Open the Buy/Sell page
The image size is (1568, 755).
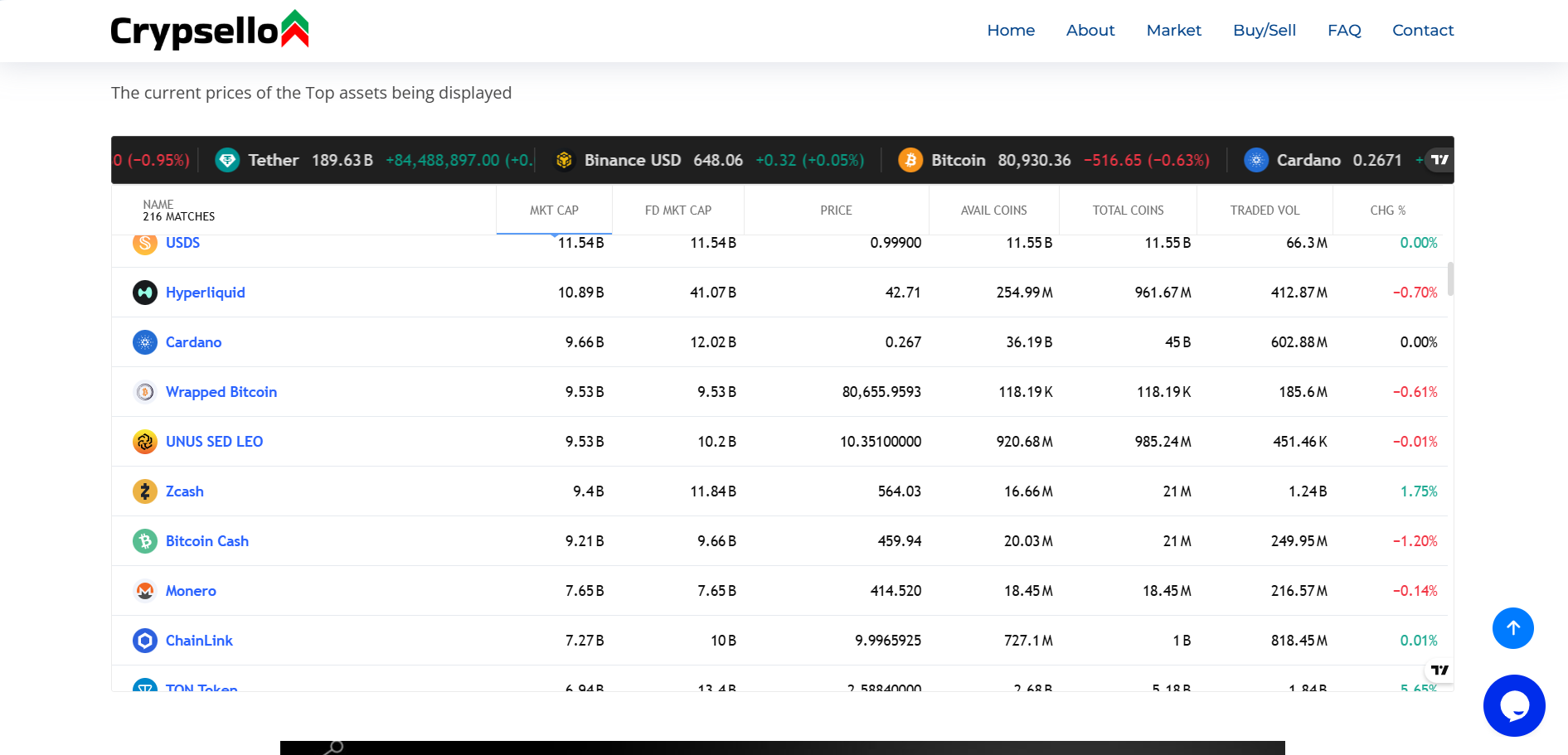1265,31
